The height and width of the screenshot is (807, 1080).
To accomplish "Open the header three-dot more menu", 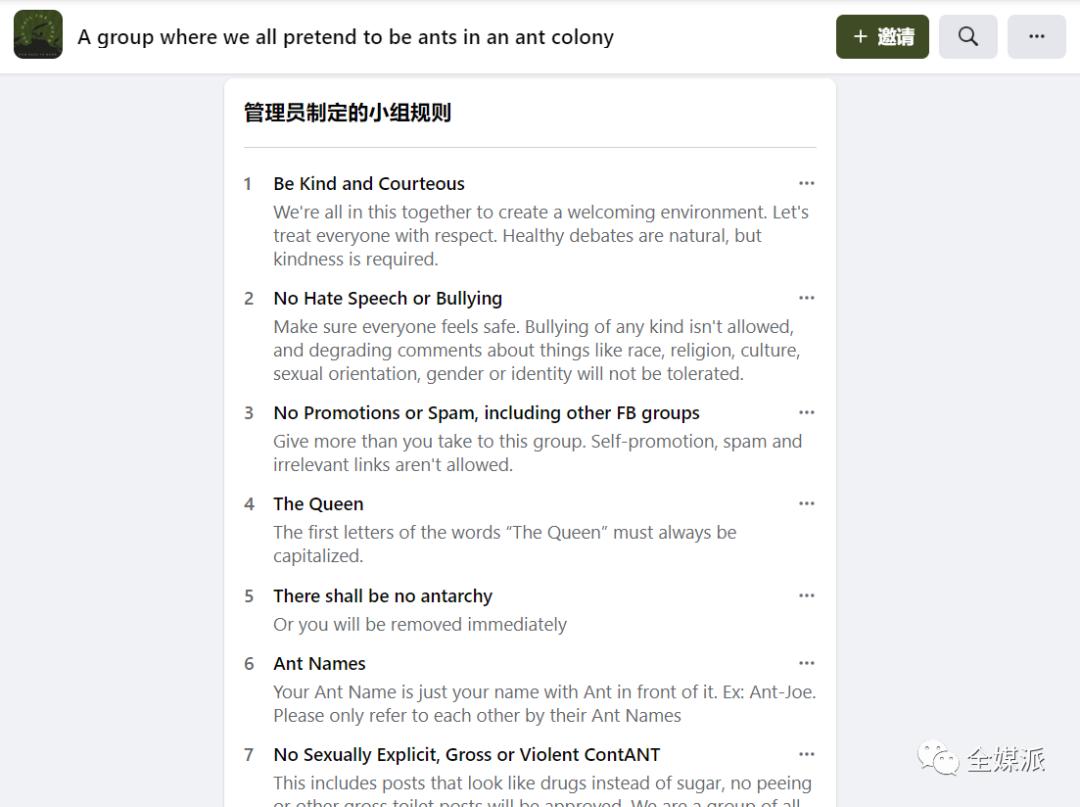I will point(1036,37).
